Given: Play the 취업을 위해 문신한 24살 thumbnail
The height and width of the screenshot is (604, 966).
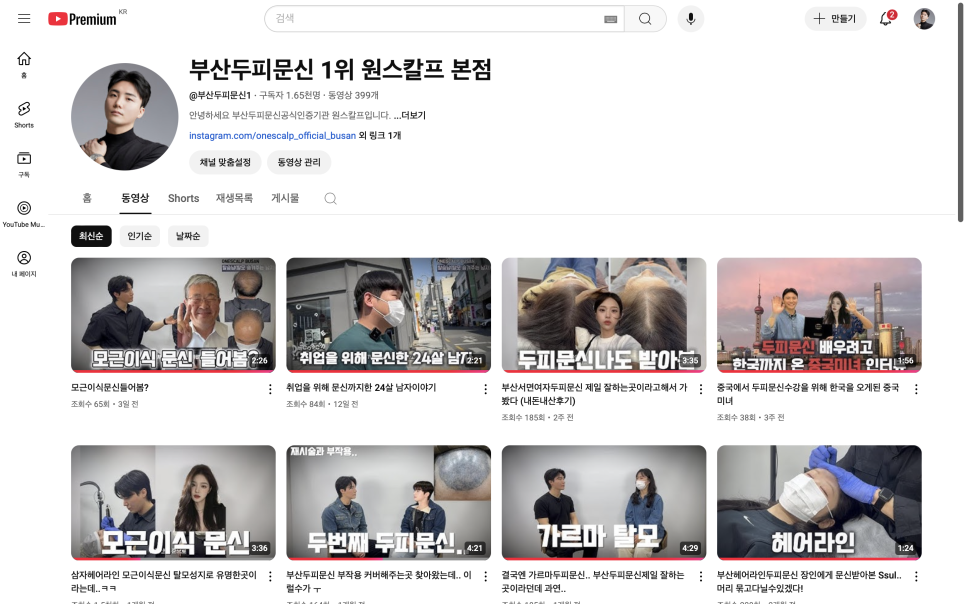Looking at the screenshot, I should point(389,315).
